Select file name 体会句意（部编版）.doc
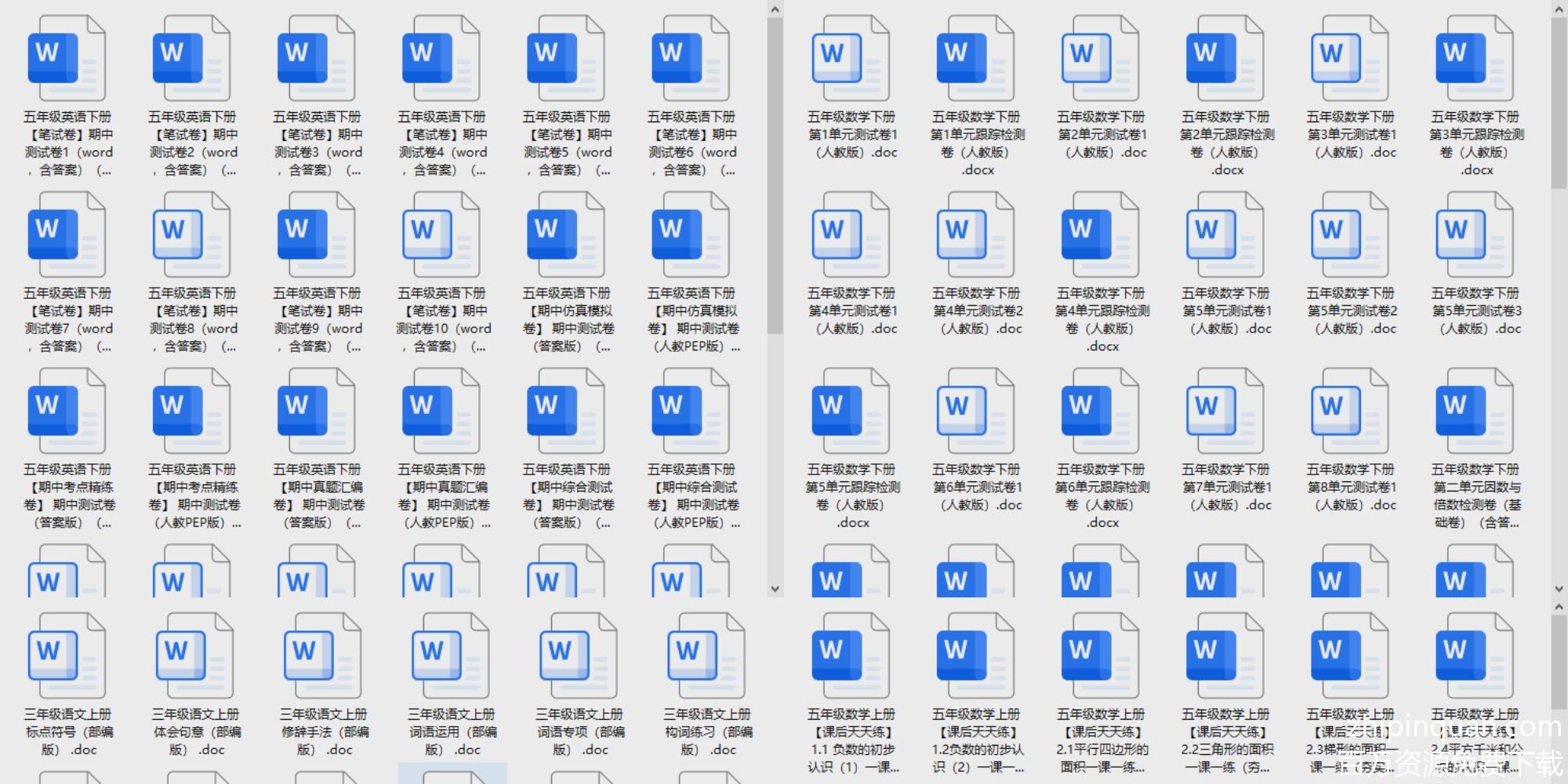This screenshot has height=784, width=1568. 195,732
